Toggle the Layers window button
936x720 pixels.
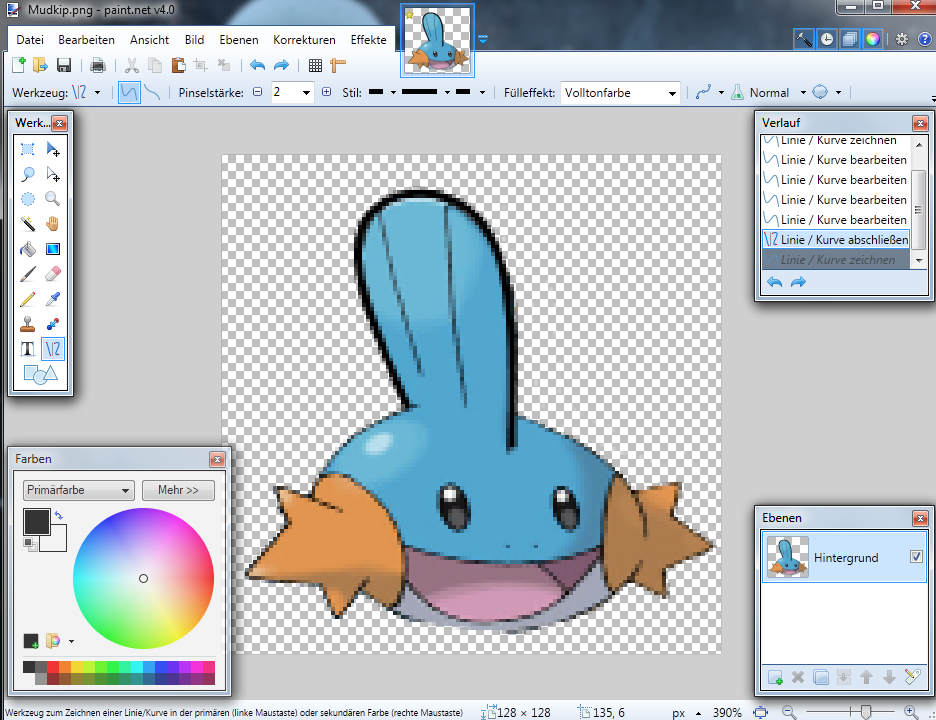(849, 39)
